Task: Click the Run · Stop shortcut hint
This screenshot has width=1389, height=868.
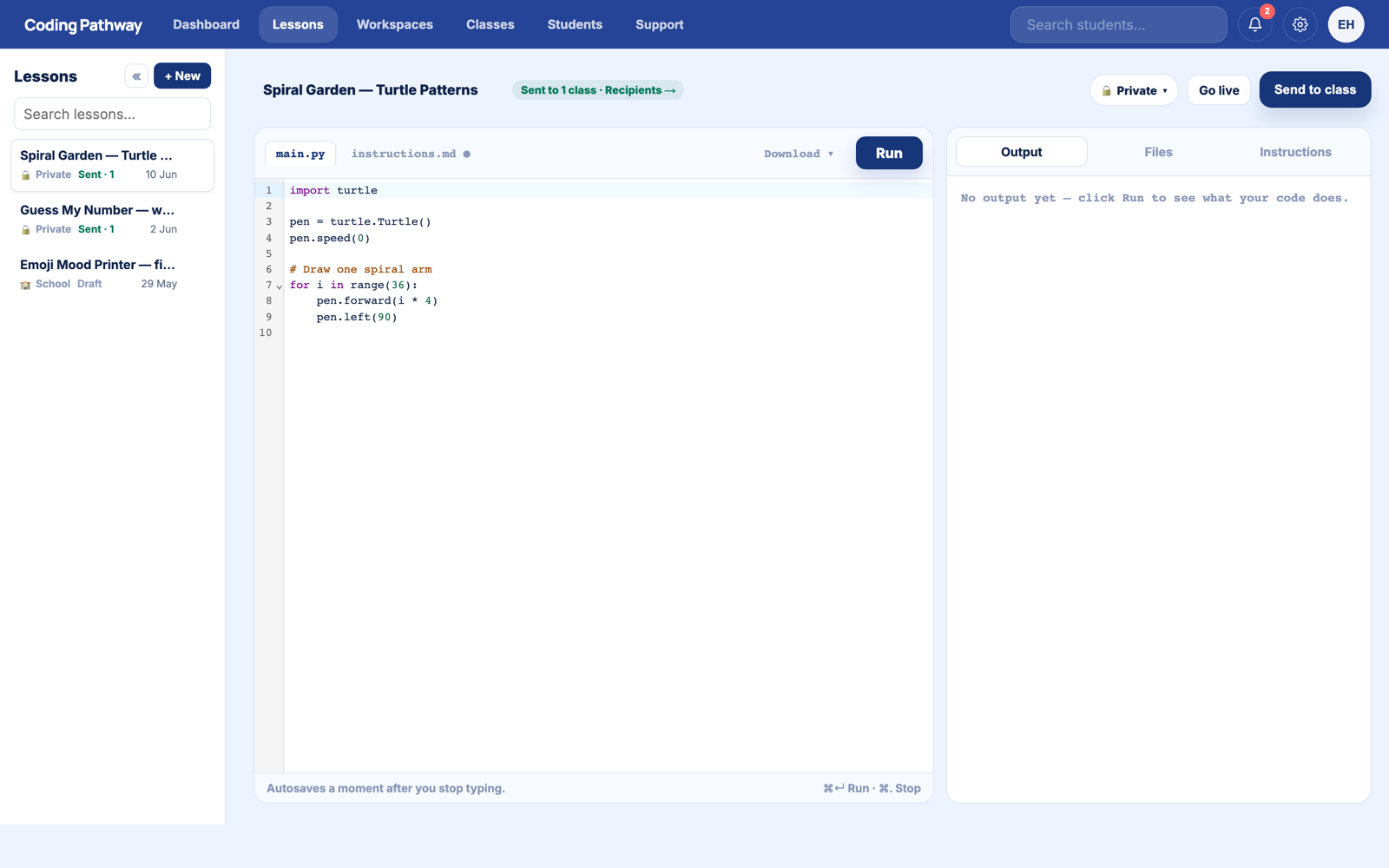Action: (x=872, y=788)
